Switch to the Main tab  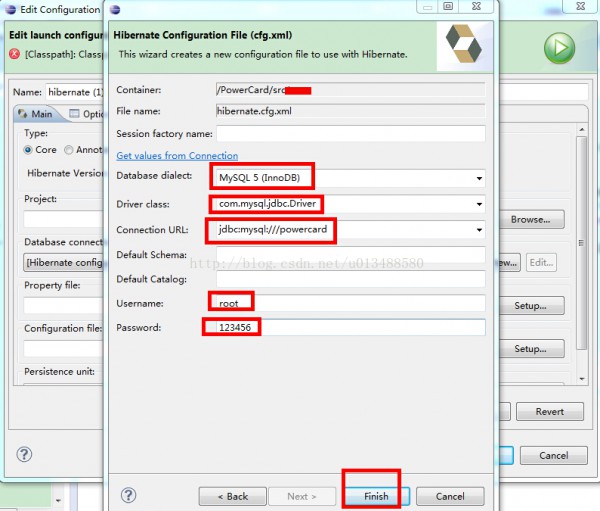tap(35, 114)
